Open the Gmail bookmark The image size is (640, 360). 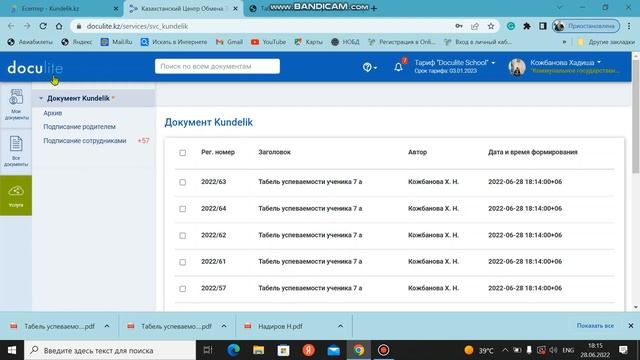point(229,42)
